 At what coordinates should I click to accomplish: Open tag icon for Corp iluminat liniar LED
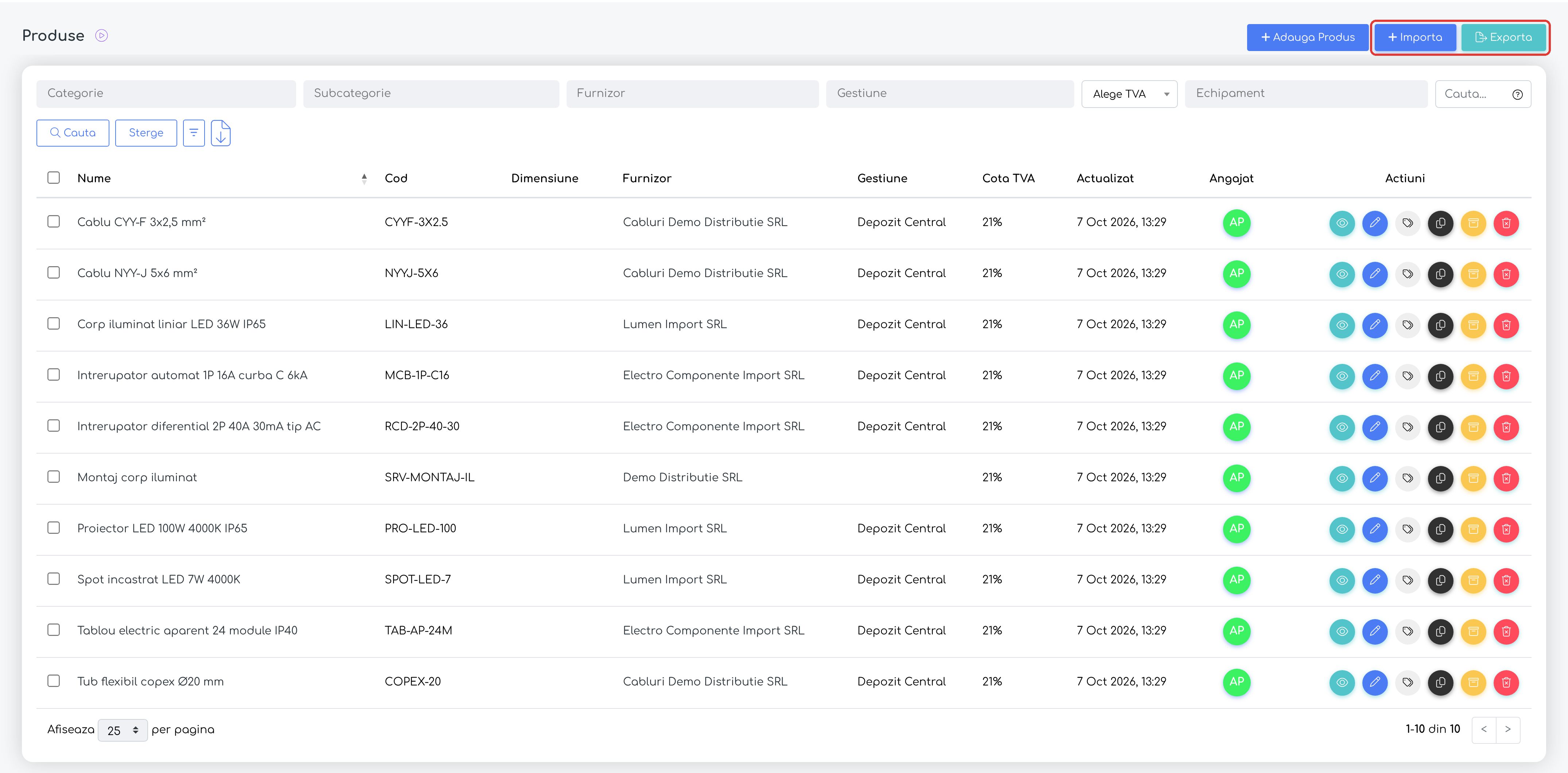point(1407,325)
